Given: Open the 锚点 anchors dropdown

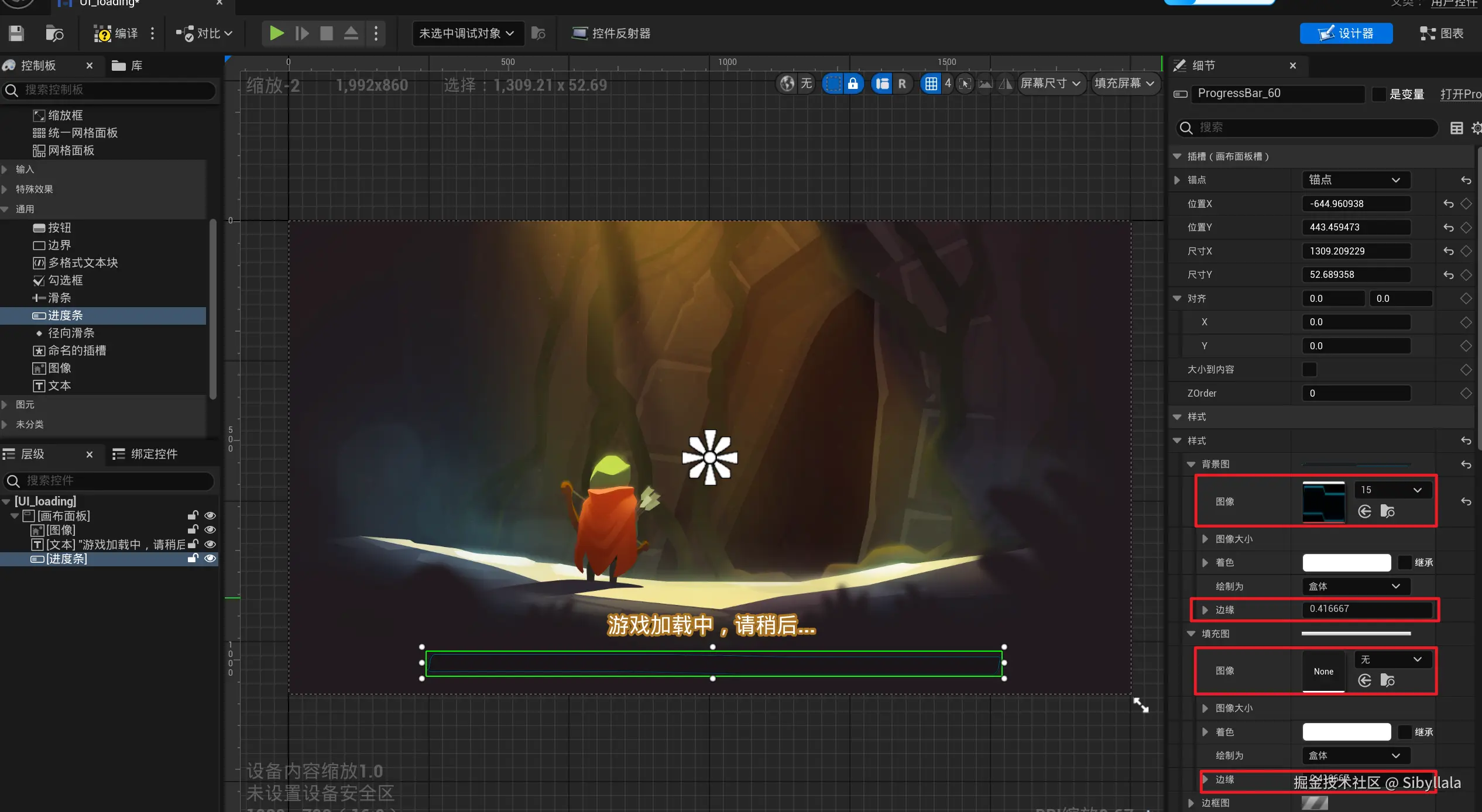Looking at the screenshot, I should click(x=1356, y=180).
